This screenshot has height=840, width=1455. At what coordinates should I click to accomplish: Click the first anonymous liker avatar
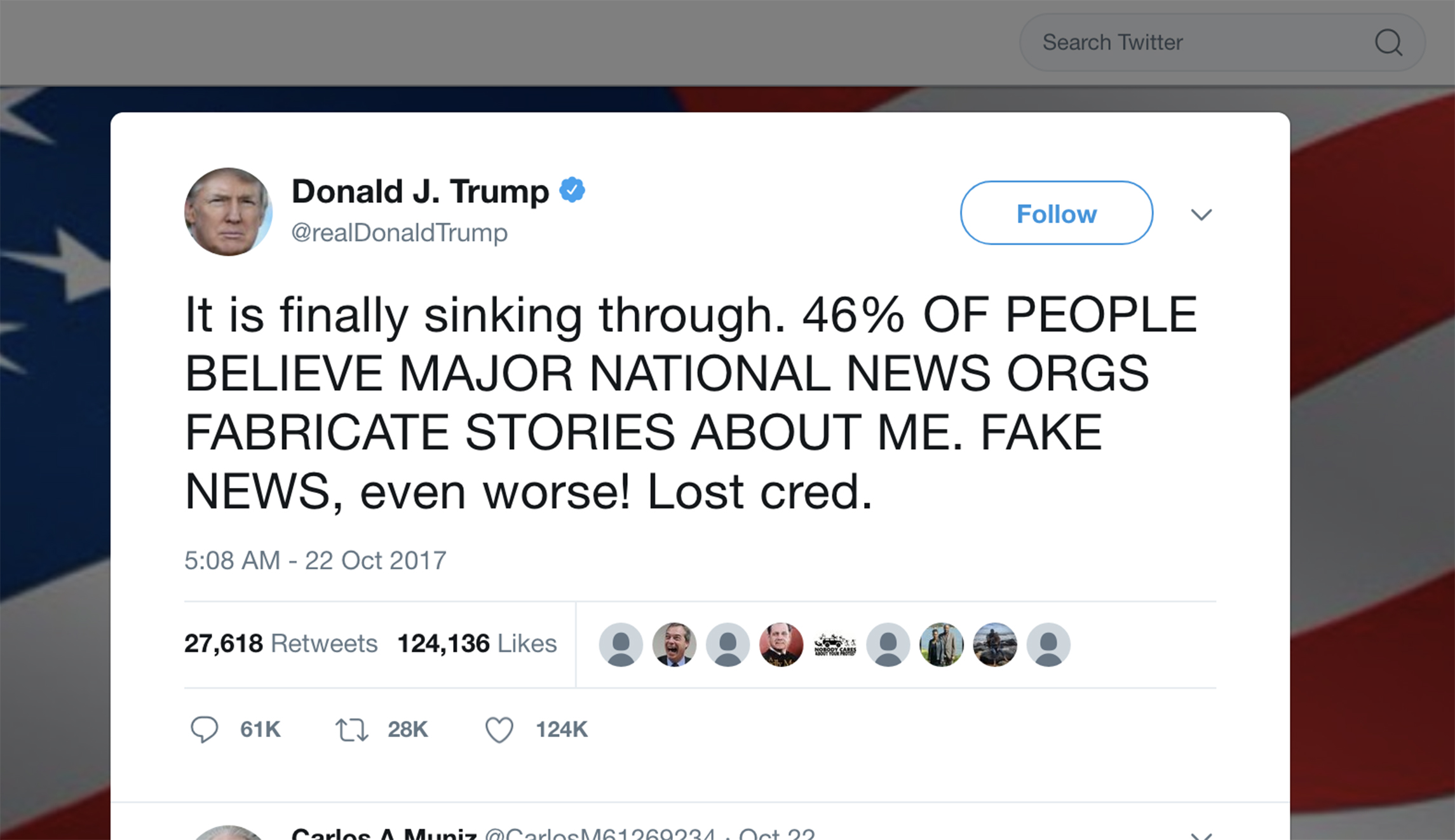tap(621, 644)
